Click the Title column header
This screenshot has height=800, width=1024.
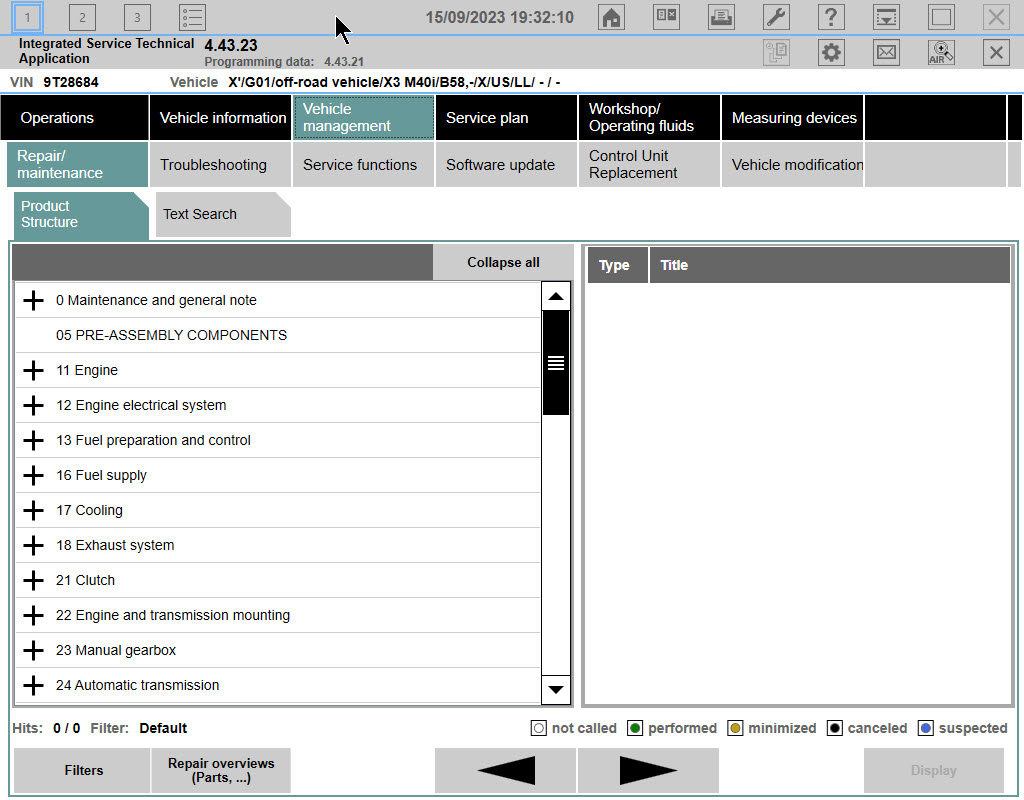tap(830, 265)
